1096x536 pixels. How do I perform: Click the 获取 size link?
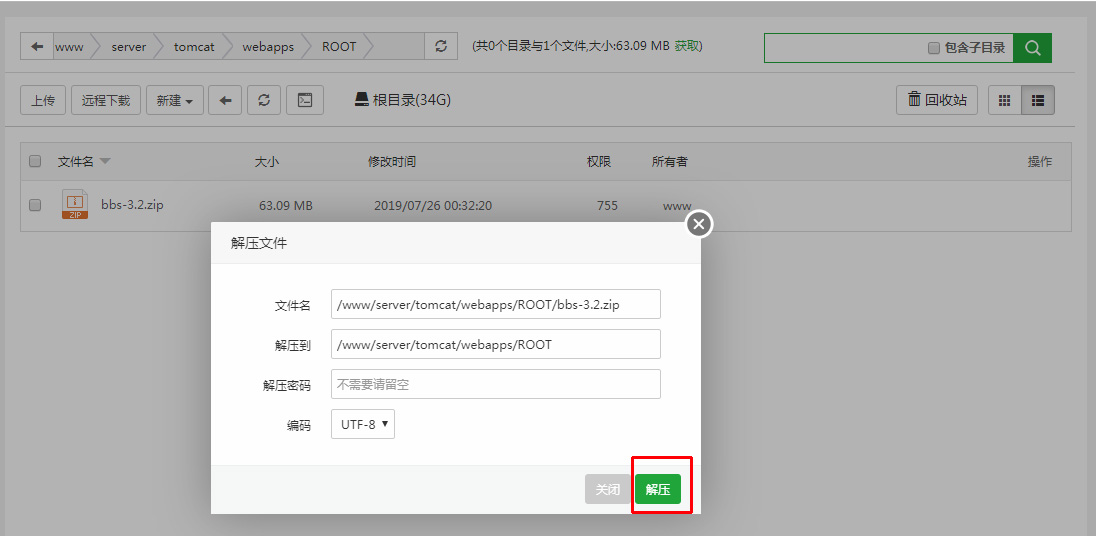688,46
